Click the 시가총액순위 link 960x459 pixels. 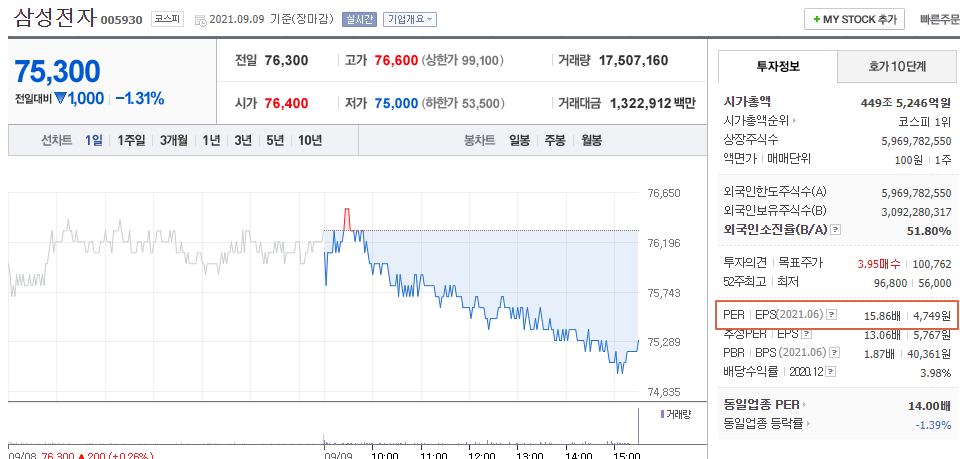(756, 121)
